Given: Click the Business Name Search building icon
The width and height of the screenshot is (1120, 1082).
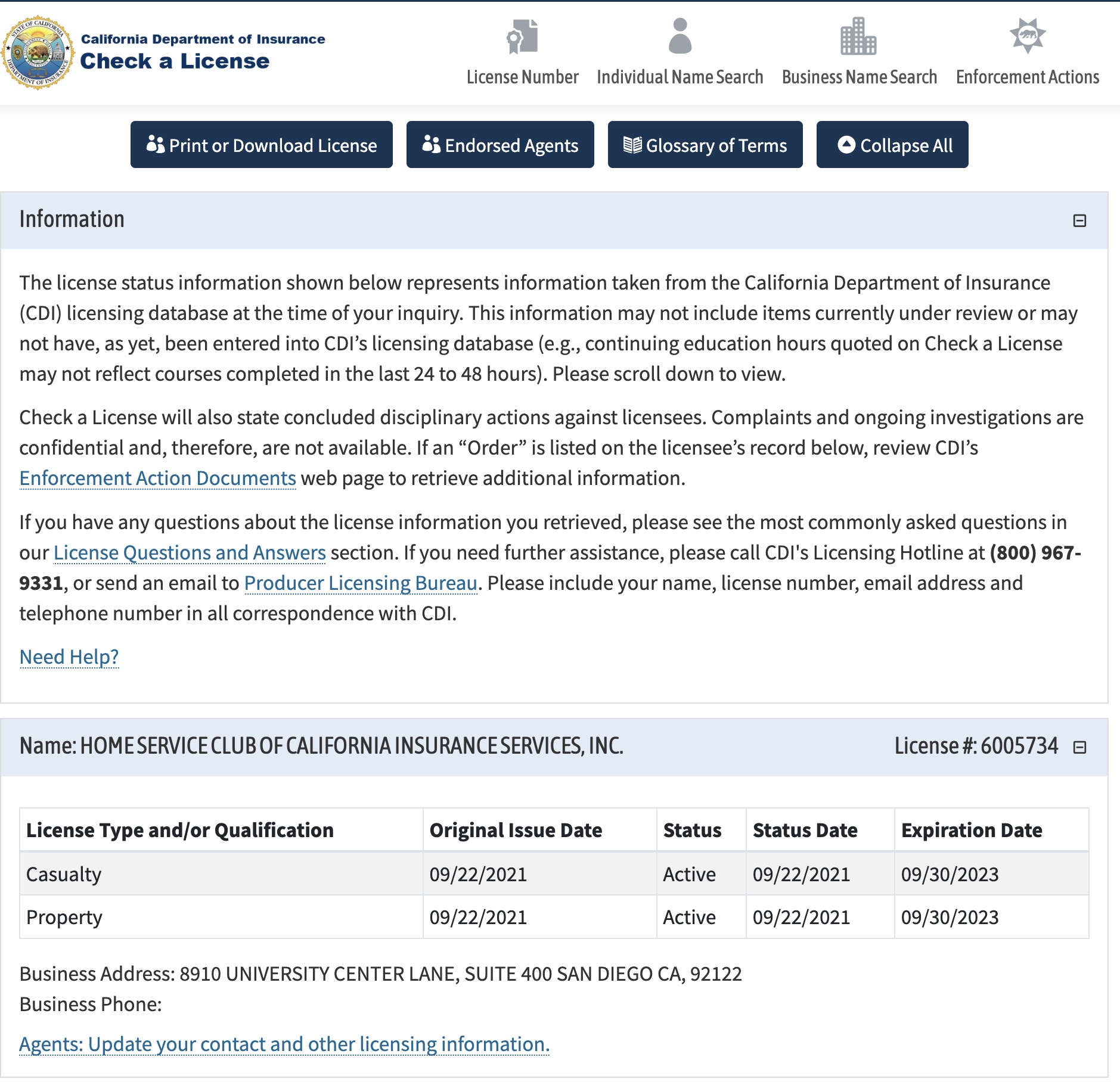Looking at the screenshot, I should (858, 36).
